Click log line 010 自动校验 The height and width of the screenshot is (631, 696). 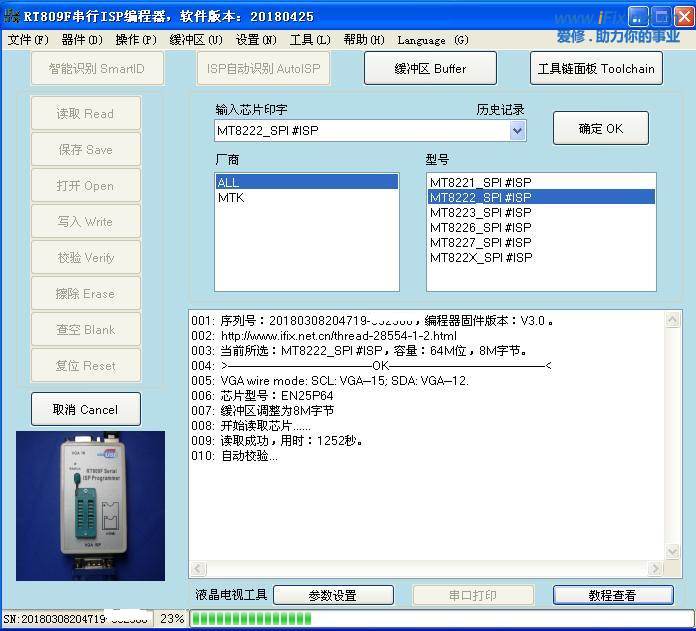(234, 456)
